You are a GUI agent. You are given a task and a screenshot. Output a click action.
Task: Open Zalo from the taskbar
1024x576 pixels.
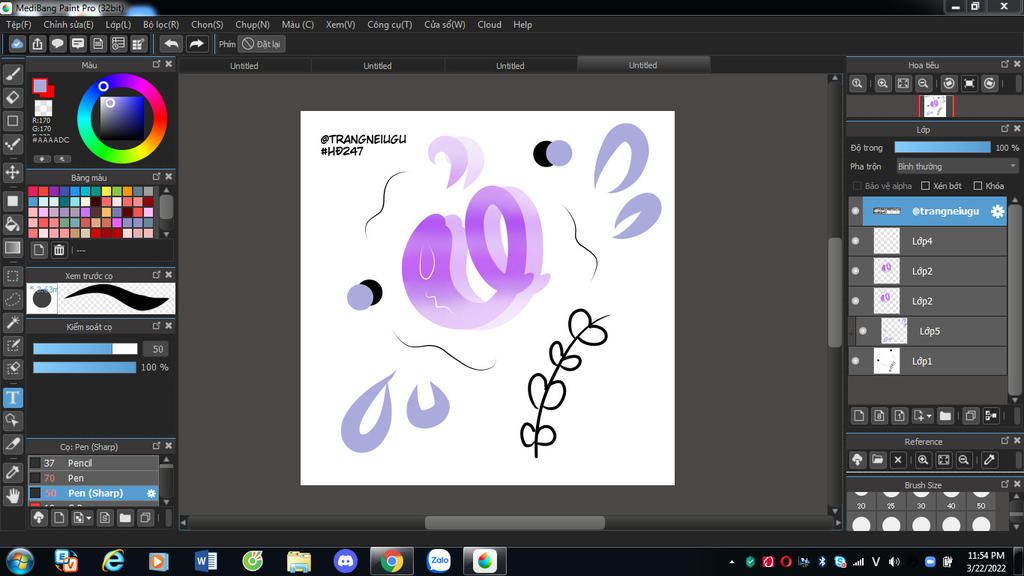pos(439,561)
